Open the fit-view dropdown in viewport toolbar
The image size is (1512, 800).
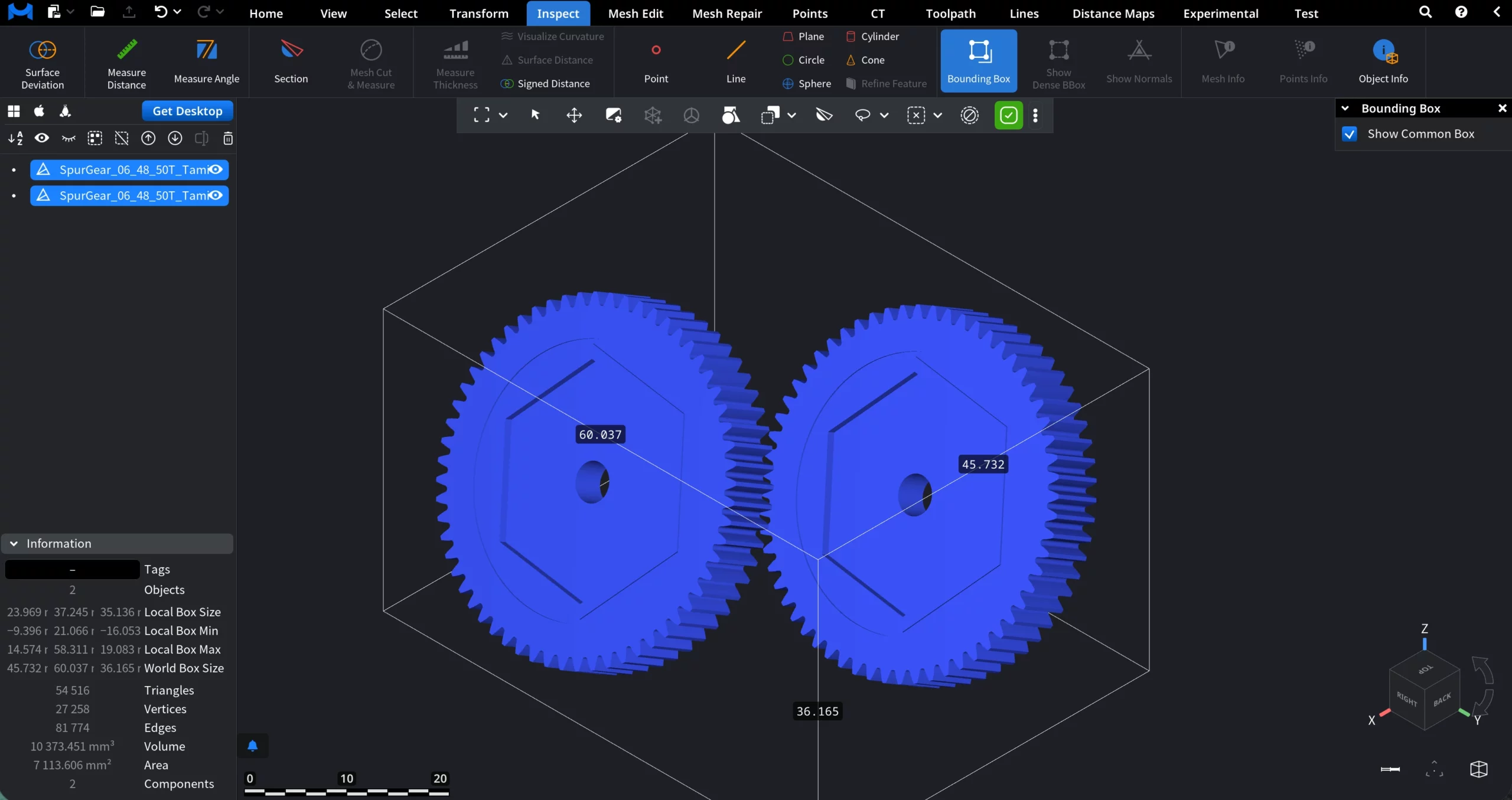504,115
